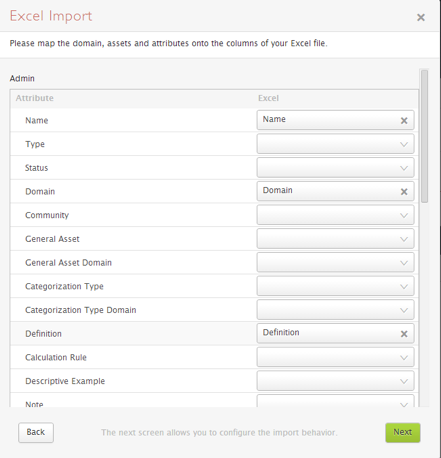Select the Name mapping field
This screenshot has width=441, height=458.
pyautogui.click(x=335, y=120)
